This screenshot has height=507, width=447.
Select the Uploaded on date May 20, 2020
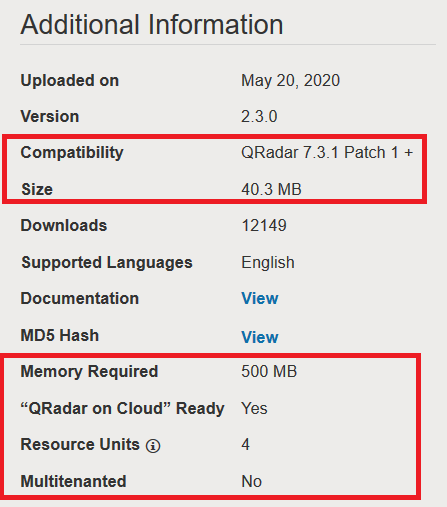point(290,81)
